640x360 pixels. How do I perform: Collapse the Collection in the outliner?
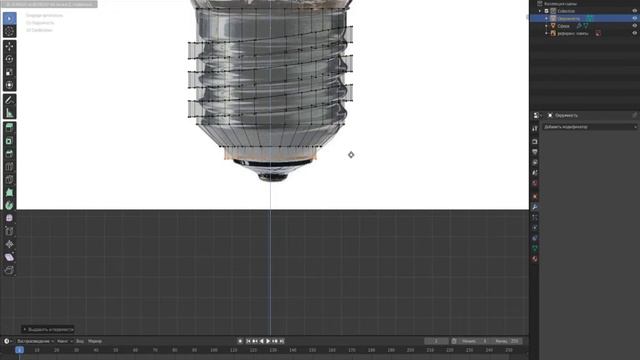click(540, 11)
